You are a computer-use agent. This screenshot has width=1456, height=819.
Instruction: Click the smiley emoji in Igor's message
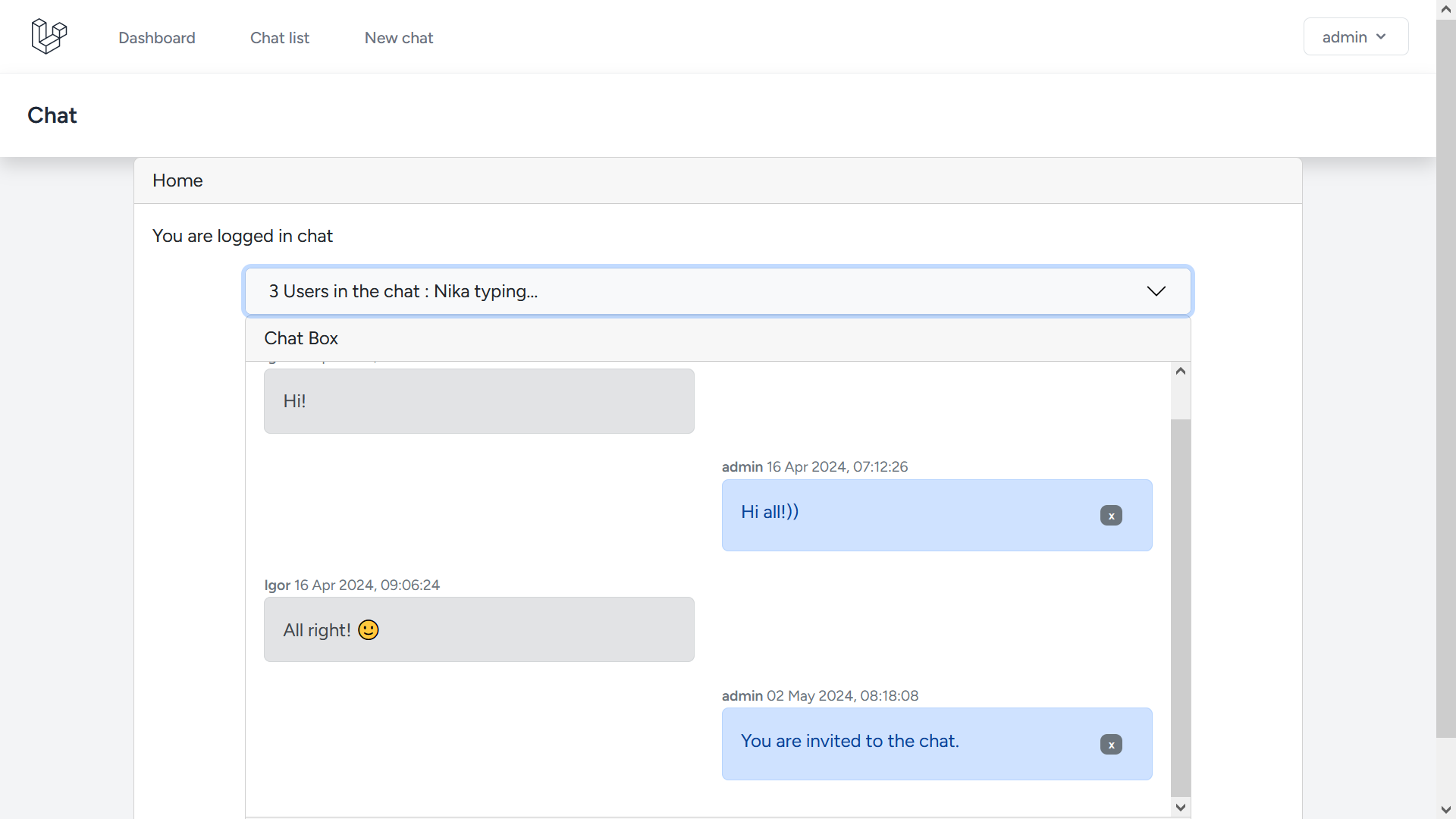pyautogui.click(x=369, y=630)
